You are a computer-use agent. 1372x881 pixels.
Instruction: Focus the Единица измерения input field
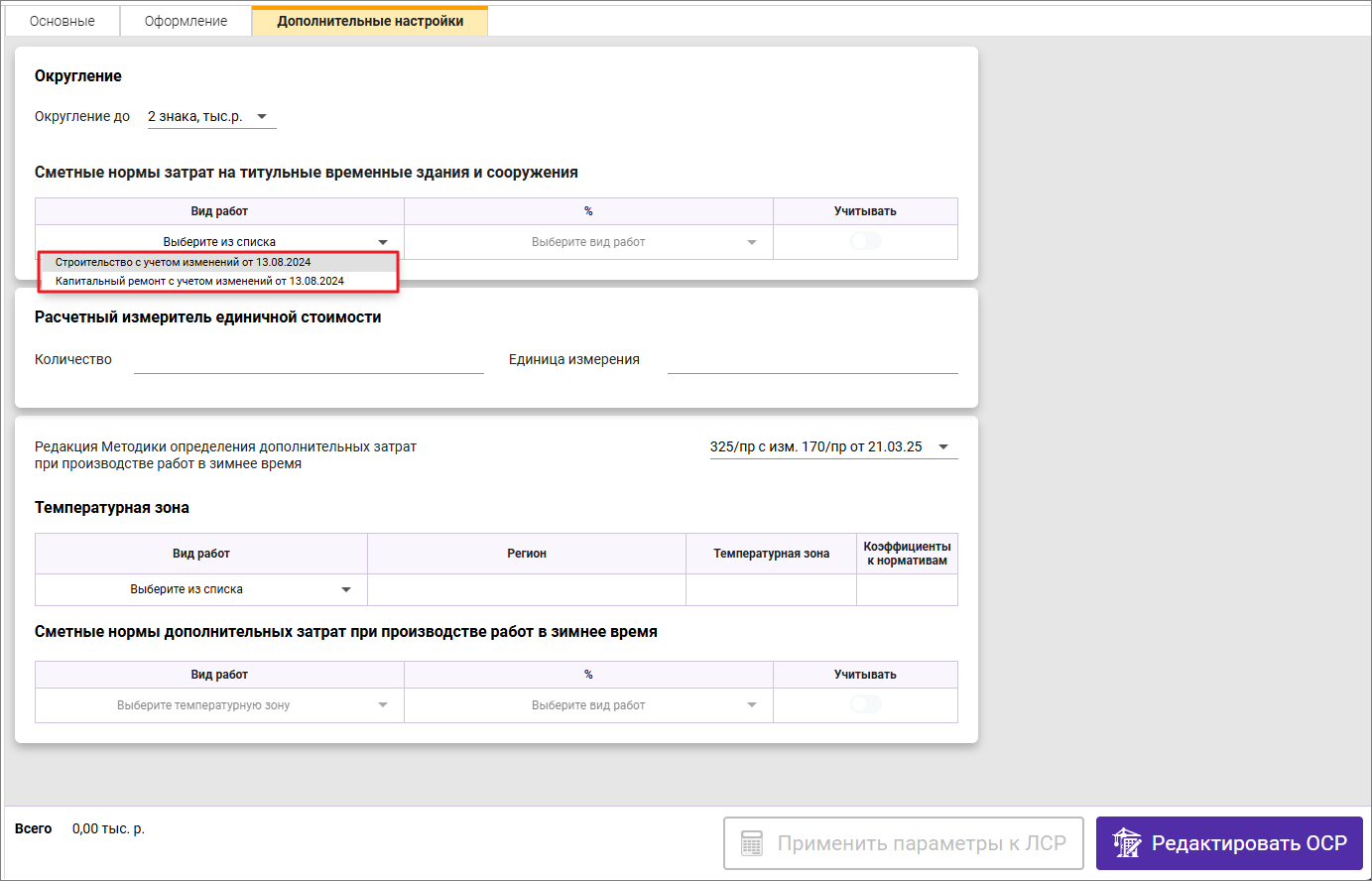[x=811, y=360]
